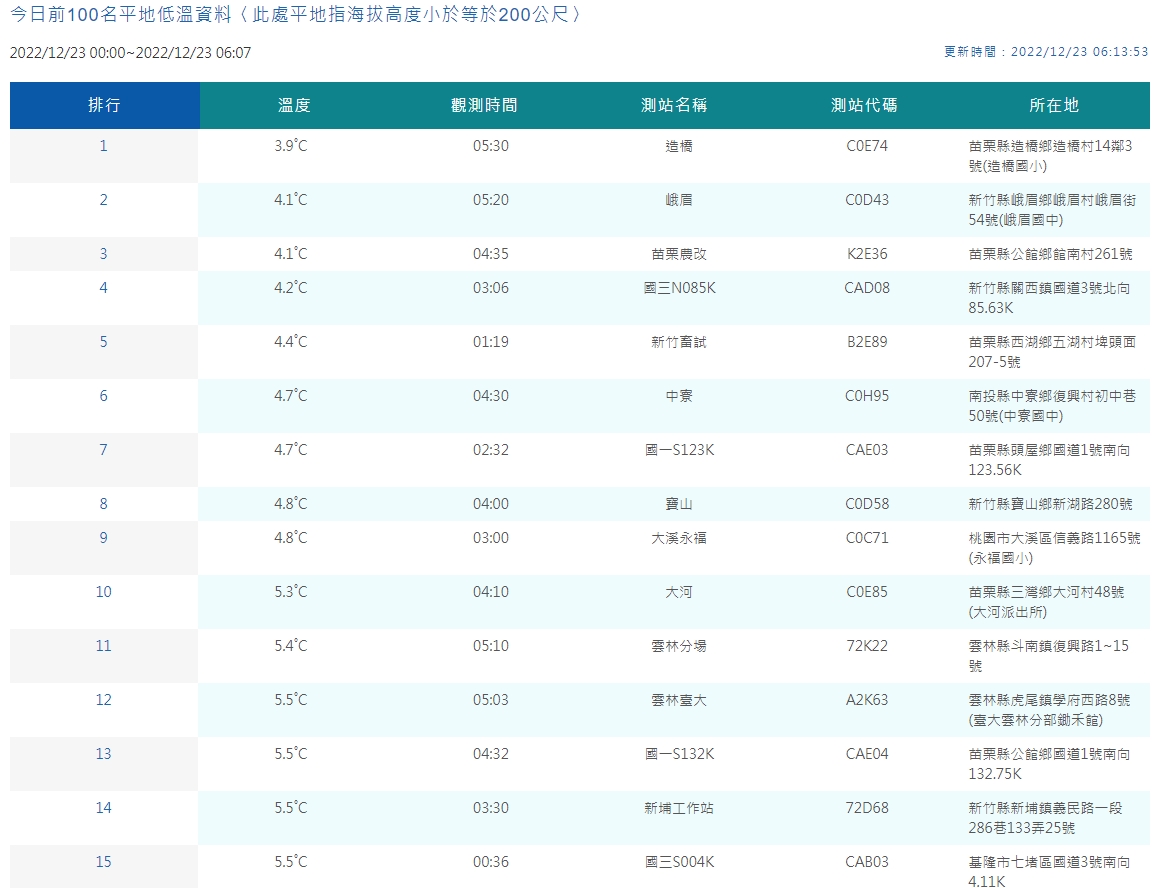Click observation time 05:20
This screenshot has width=1155, height=888.
[491, 200]
